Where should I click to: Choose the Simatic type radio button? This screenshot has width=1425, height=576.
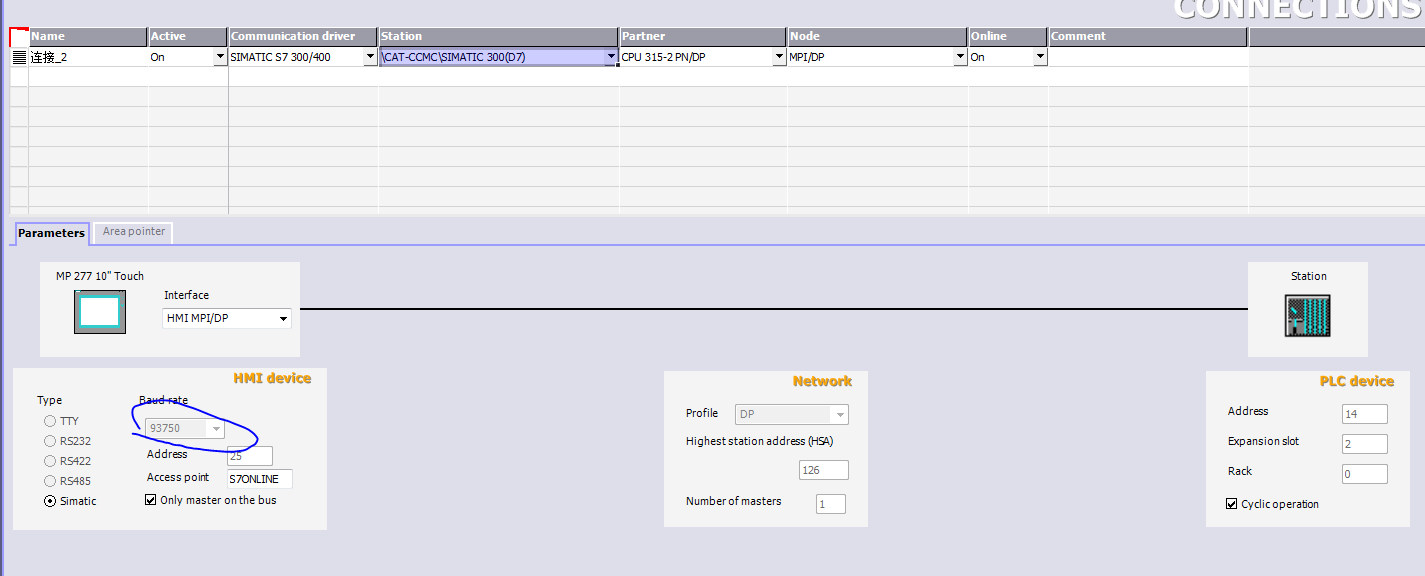(50, 501)
